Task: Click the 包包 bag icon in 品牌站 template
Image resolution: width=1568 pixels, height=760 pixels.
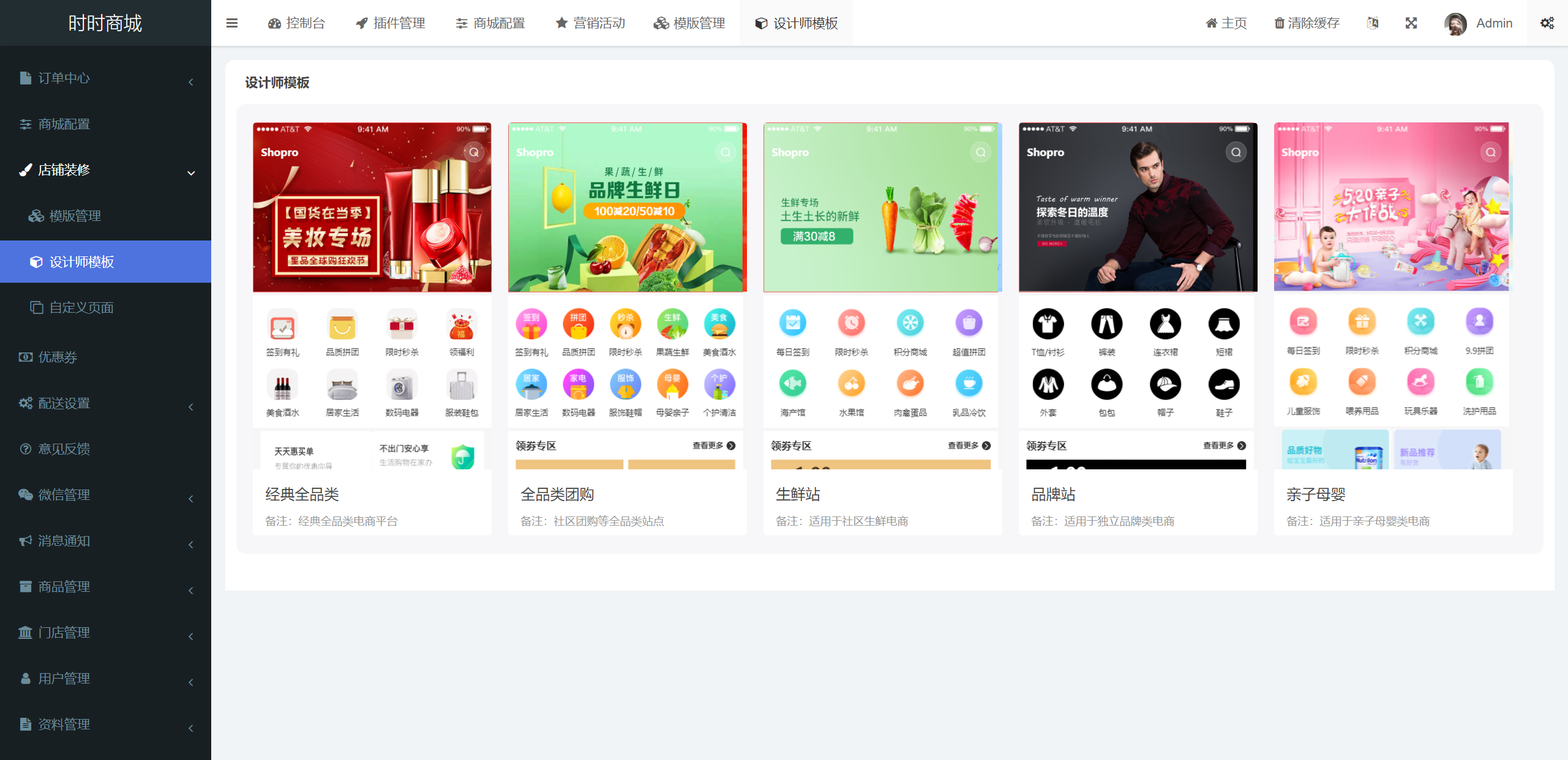Action: click(1107, 384)
